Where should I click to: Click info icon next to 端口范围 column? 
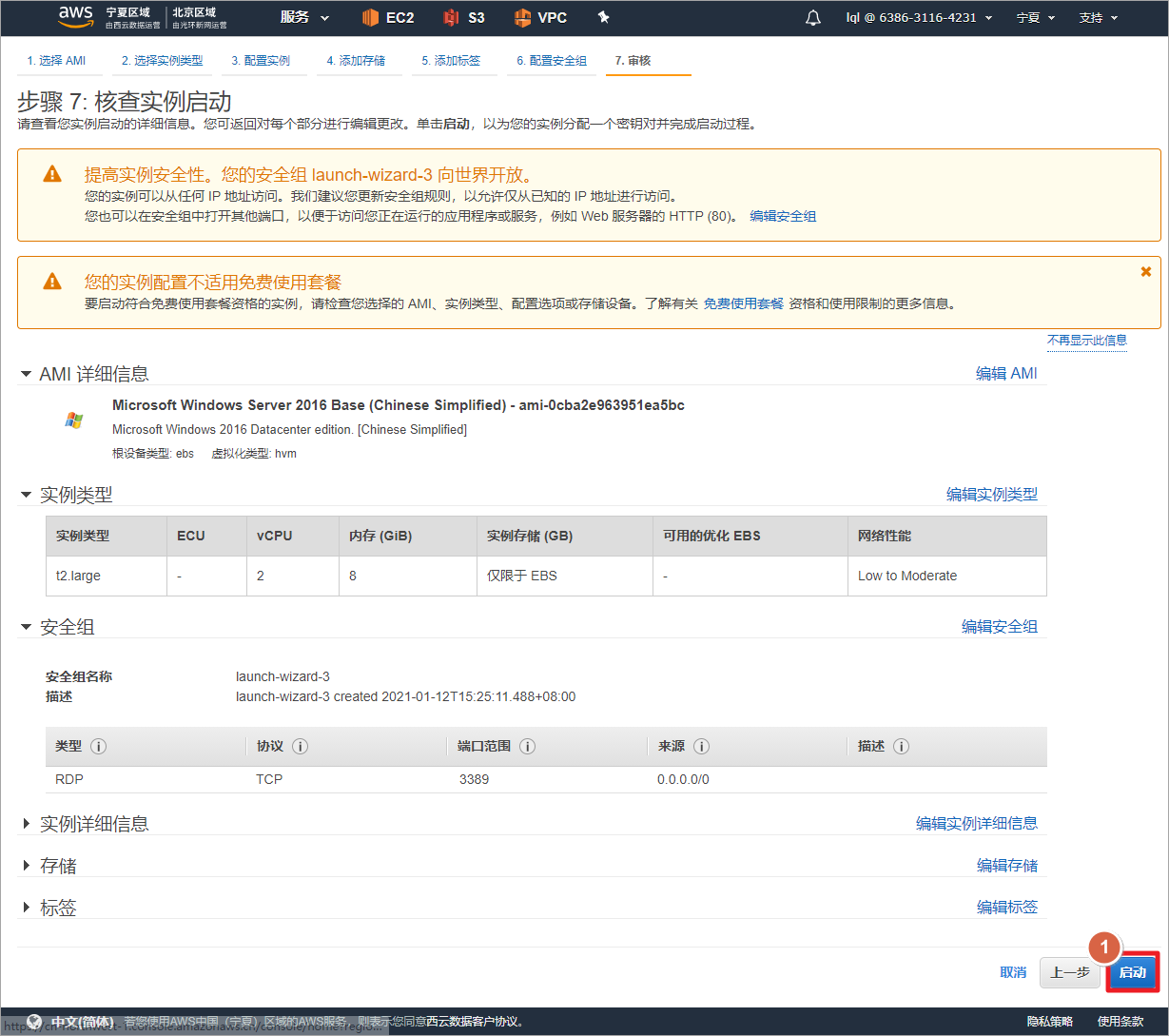[x=527, y=747]
